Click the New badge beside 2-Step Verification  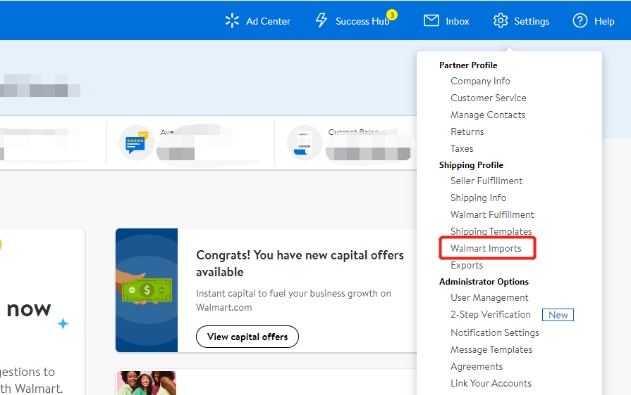point(558,315)
